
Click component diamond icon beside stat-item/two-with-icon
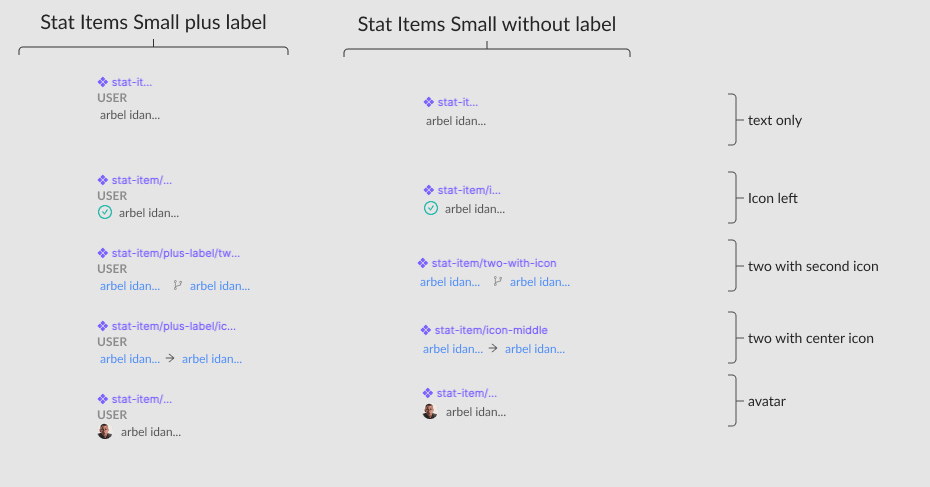point(423,263)
